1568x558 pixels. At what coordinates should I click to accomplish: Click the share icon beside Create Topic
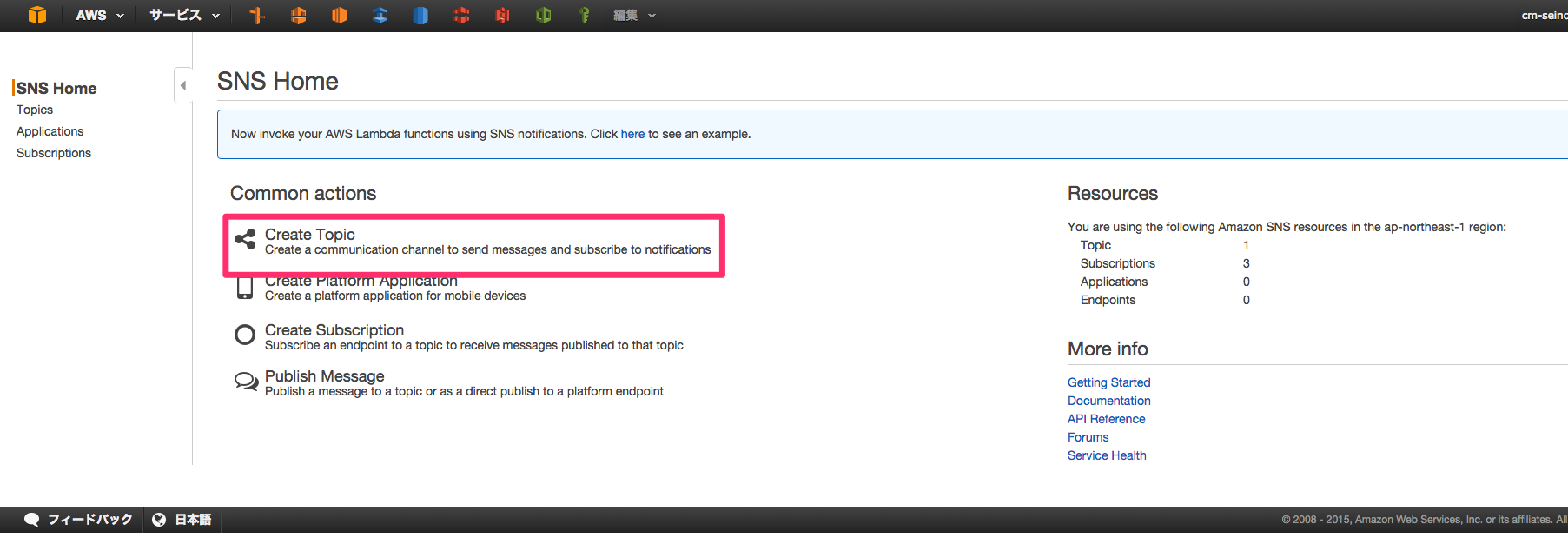pos(245,239)
